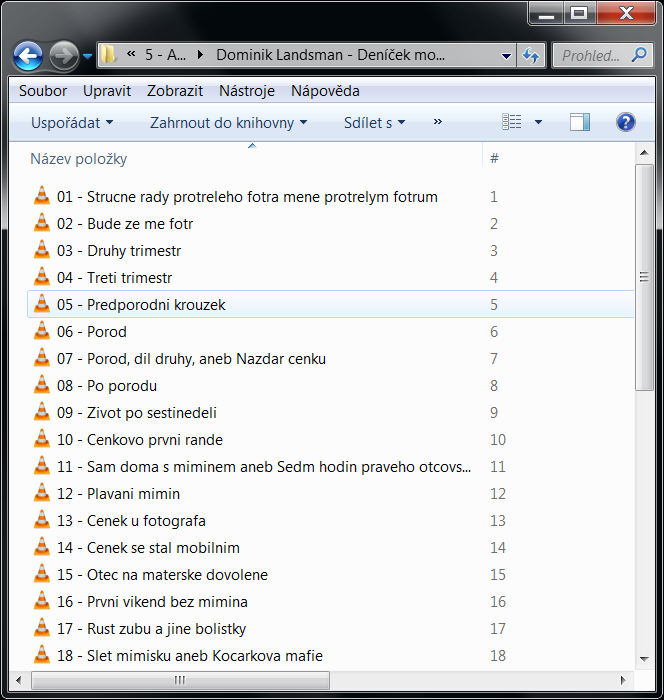Expand subfolders arrow after '5 - A...'
This screenshot has height=700, width=664.
click(x=200, y=55)
